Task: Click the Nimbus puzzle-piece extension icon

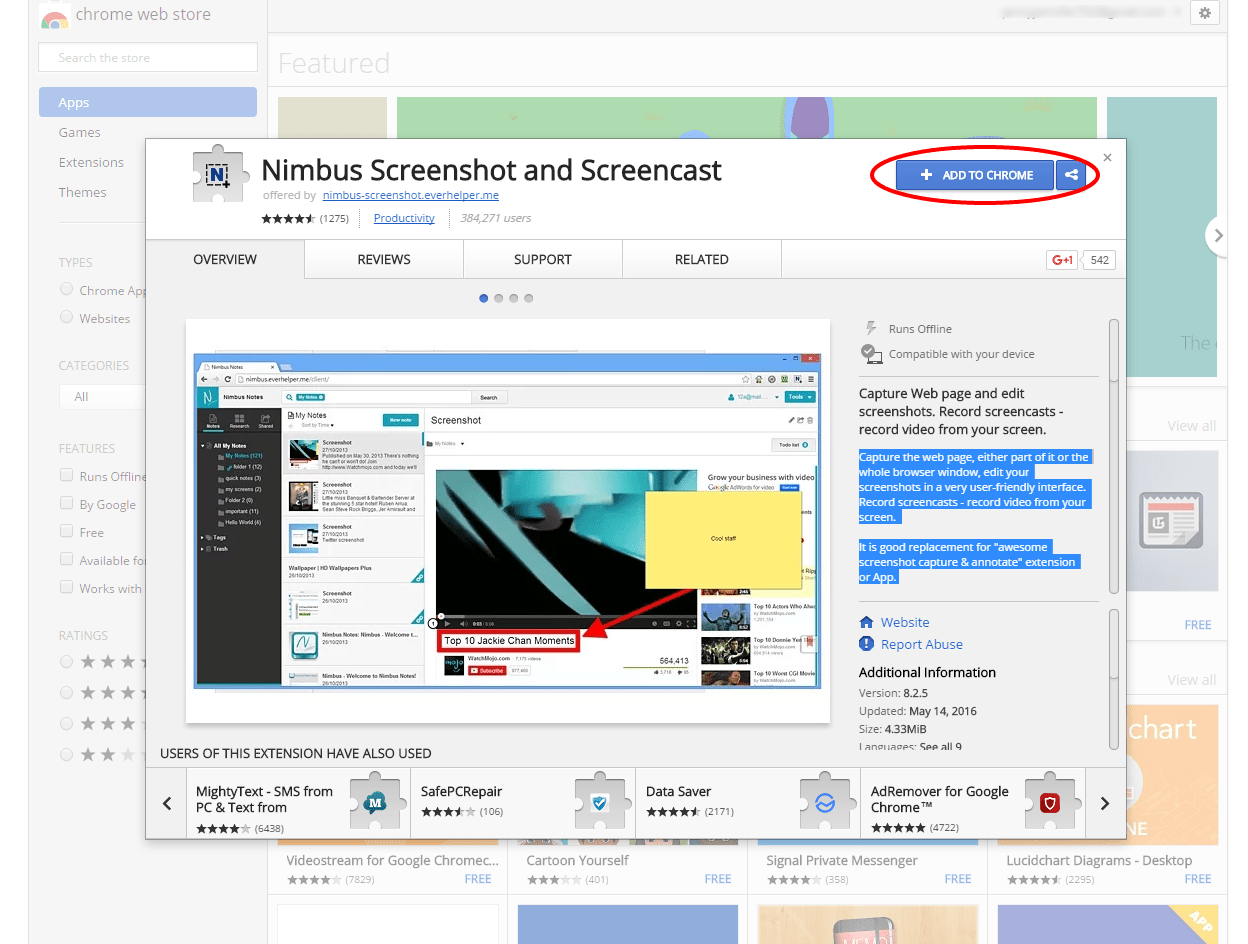Action: (218, 172)
